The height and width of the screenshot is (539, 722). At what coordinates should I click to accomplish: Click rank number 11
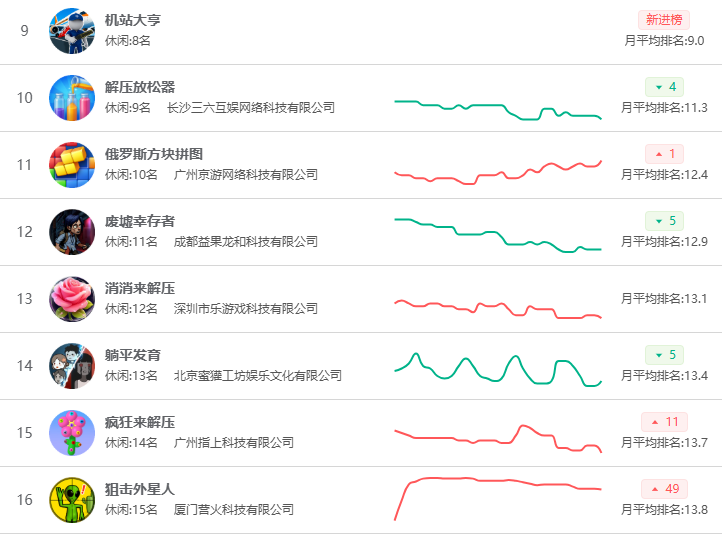click(24, 165)
